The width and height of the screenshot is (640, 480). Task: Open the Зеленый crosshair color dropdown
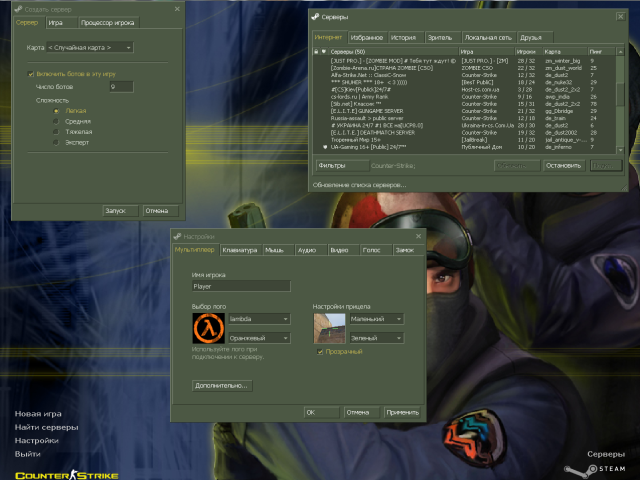376,338
